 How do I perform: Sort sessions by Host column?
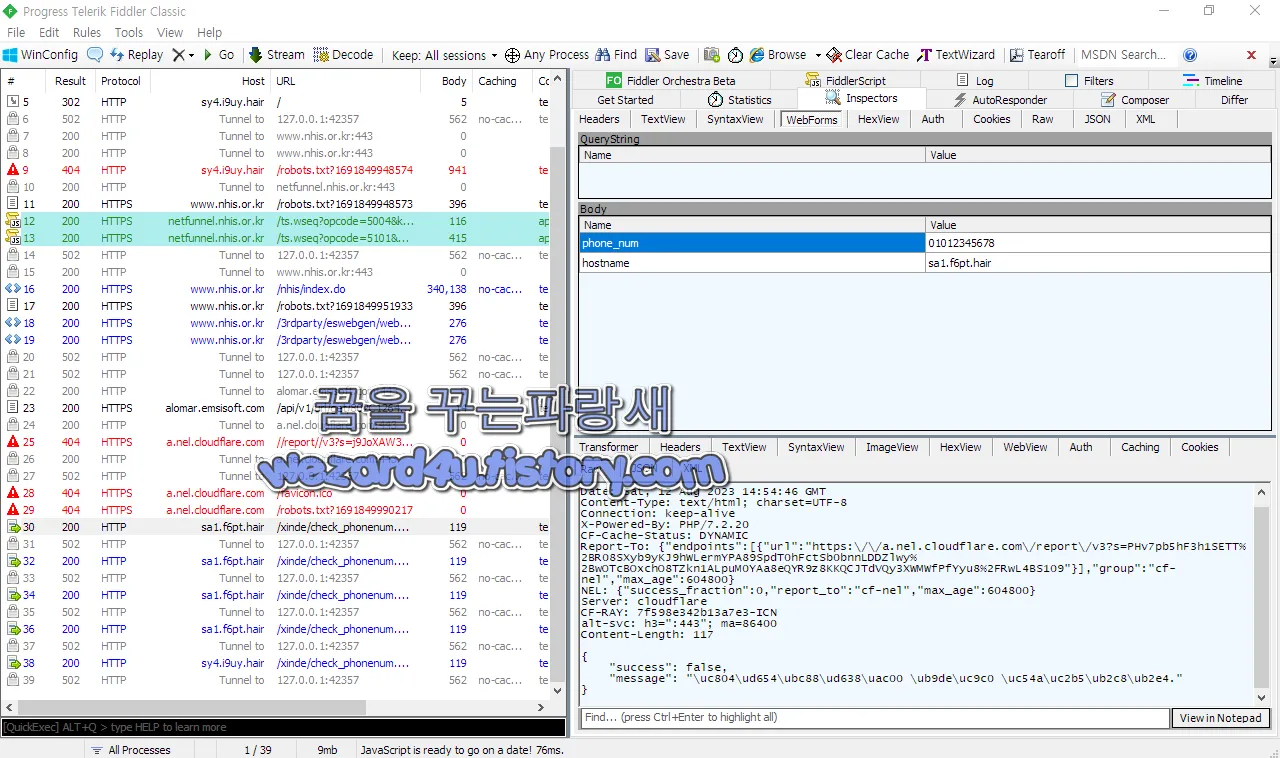click(x=210, y=81)
